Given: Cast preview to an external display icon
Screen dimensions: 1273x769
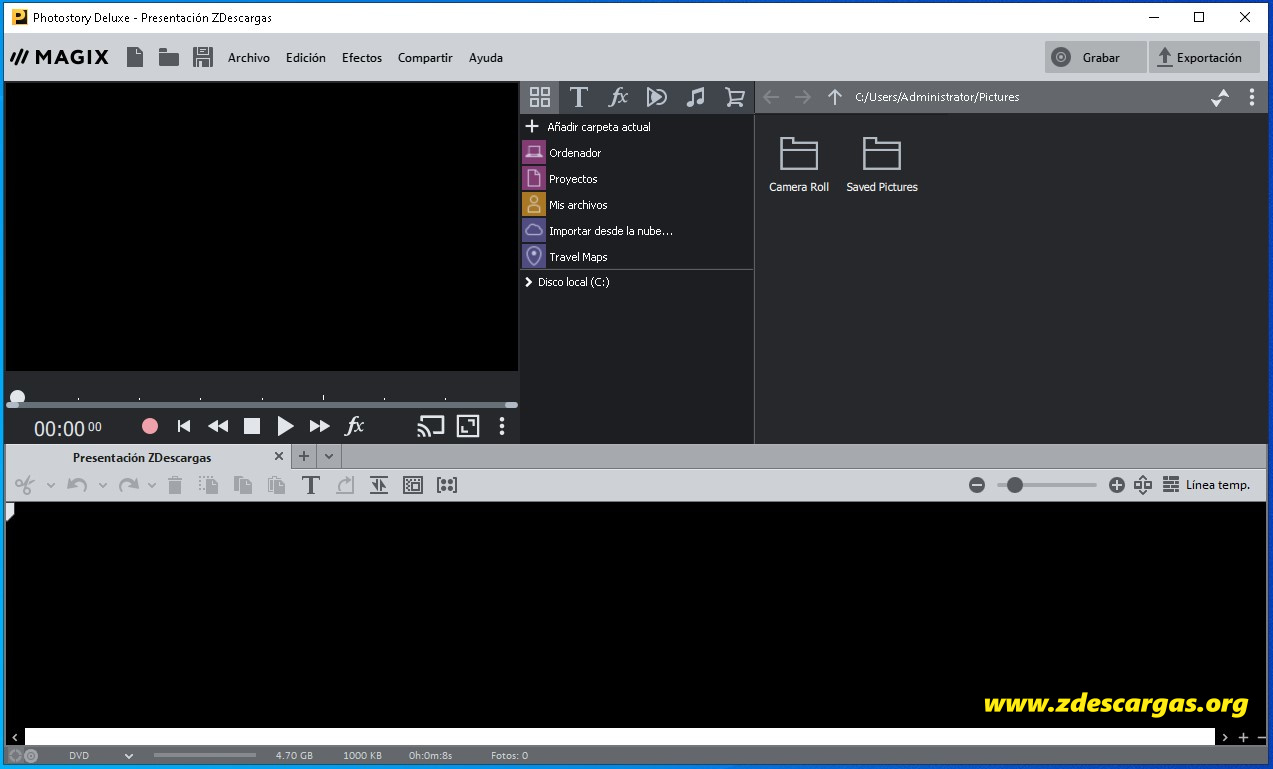Looking at the screenshot, I should [431, 426].
